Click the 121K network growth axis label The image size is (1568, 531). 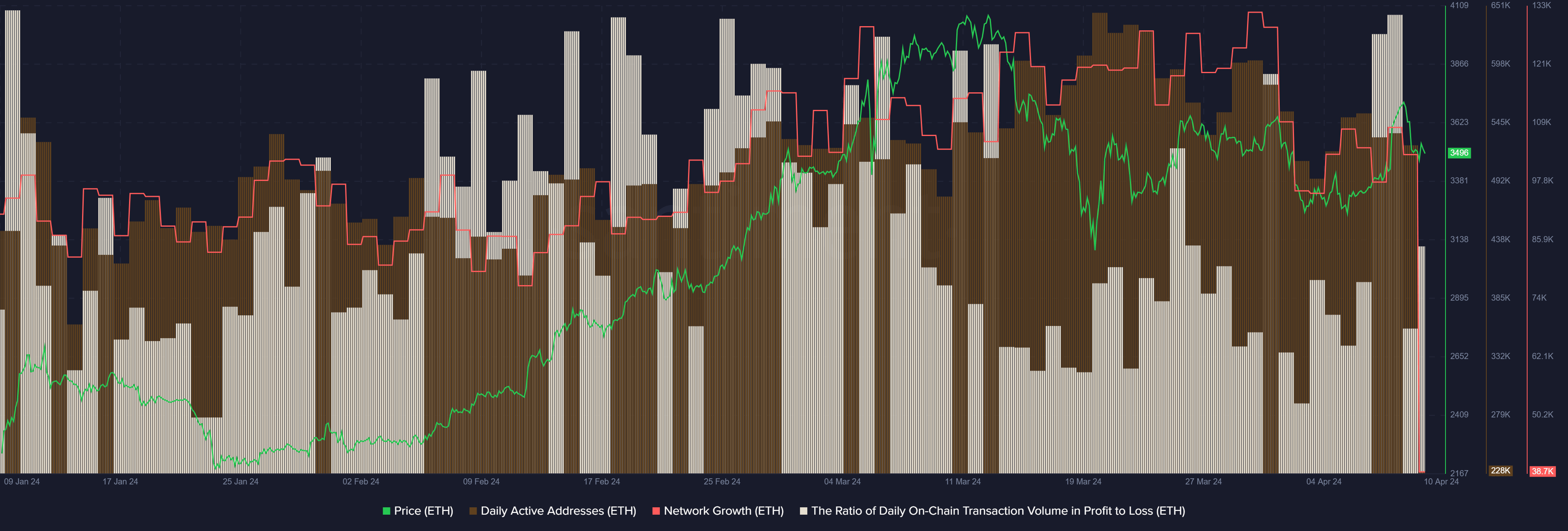point(1542,64)
